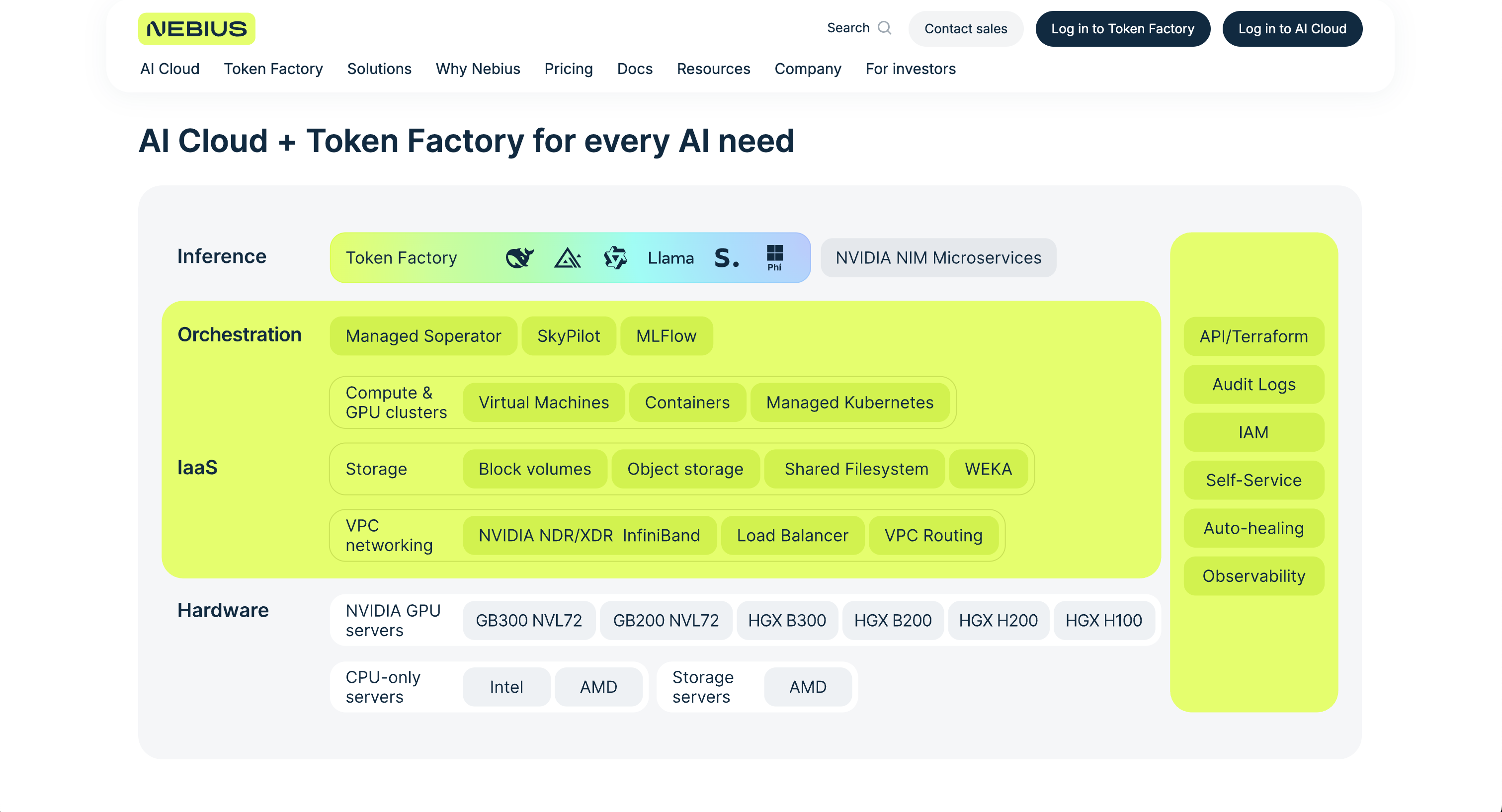Click Log in to AI Cloud
The image size is (1502, 812).
click(x=1292, y=28)
